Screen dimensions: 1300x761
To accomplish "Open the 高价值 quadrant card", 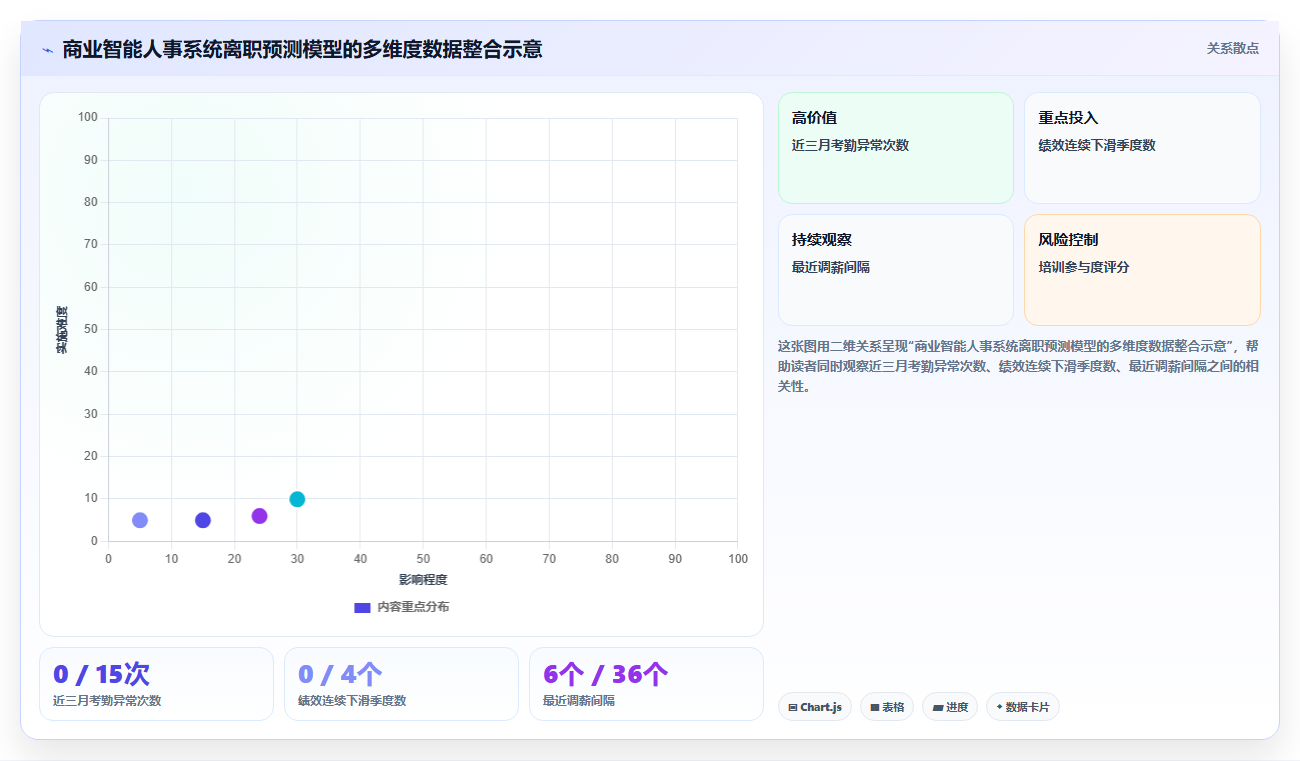I will click(x=896, y=148).
